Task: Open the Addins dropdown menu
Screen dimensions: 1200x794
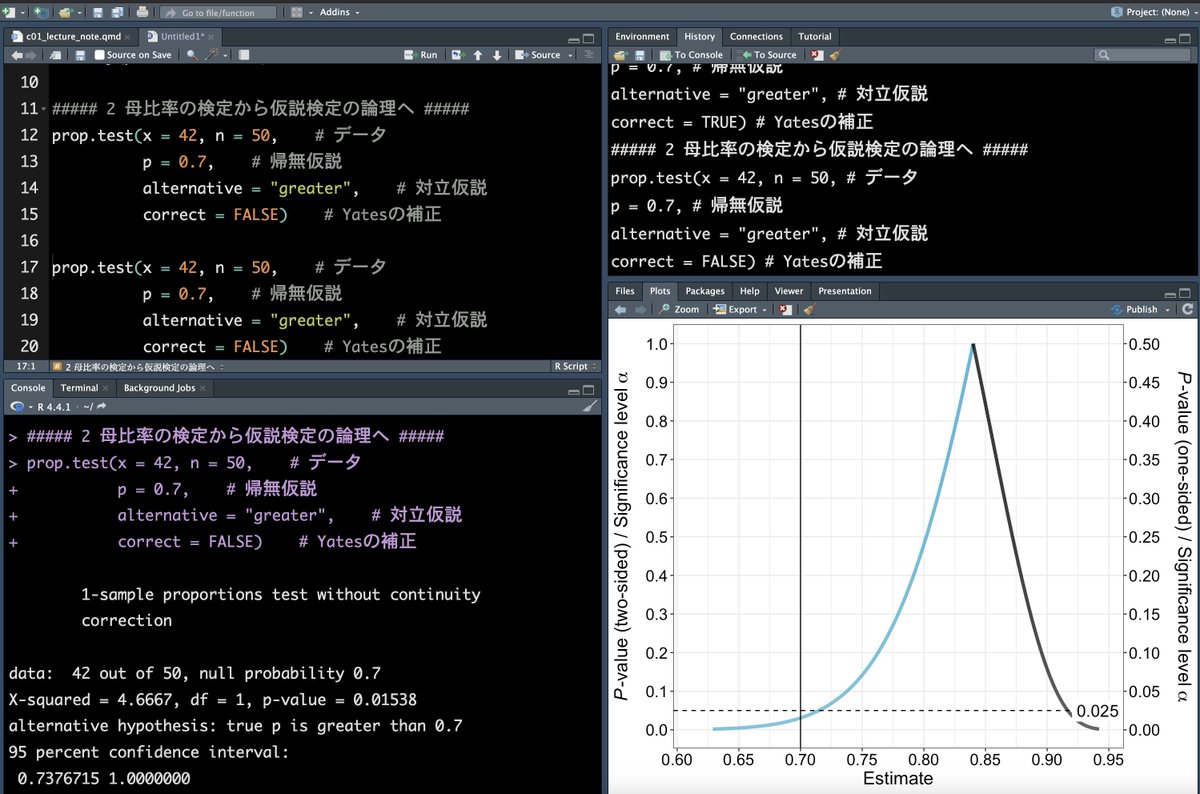Action: coord(339,12)
